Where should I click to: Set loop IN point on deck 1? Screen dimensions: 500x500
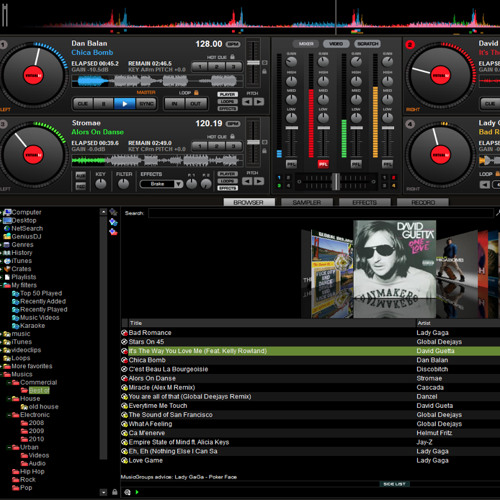tap(174, 104)
